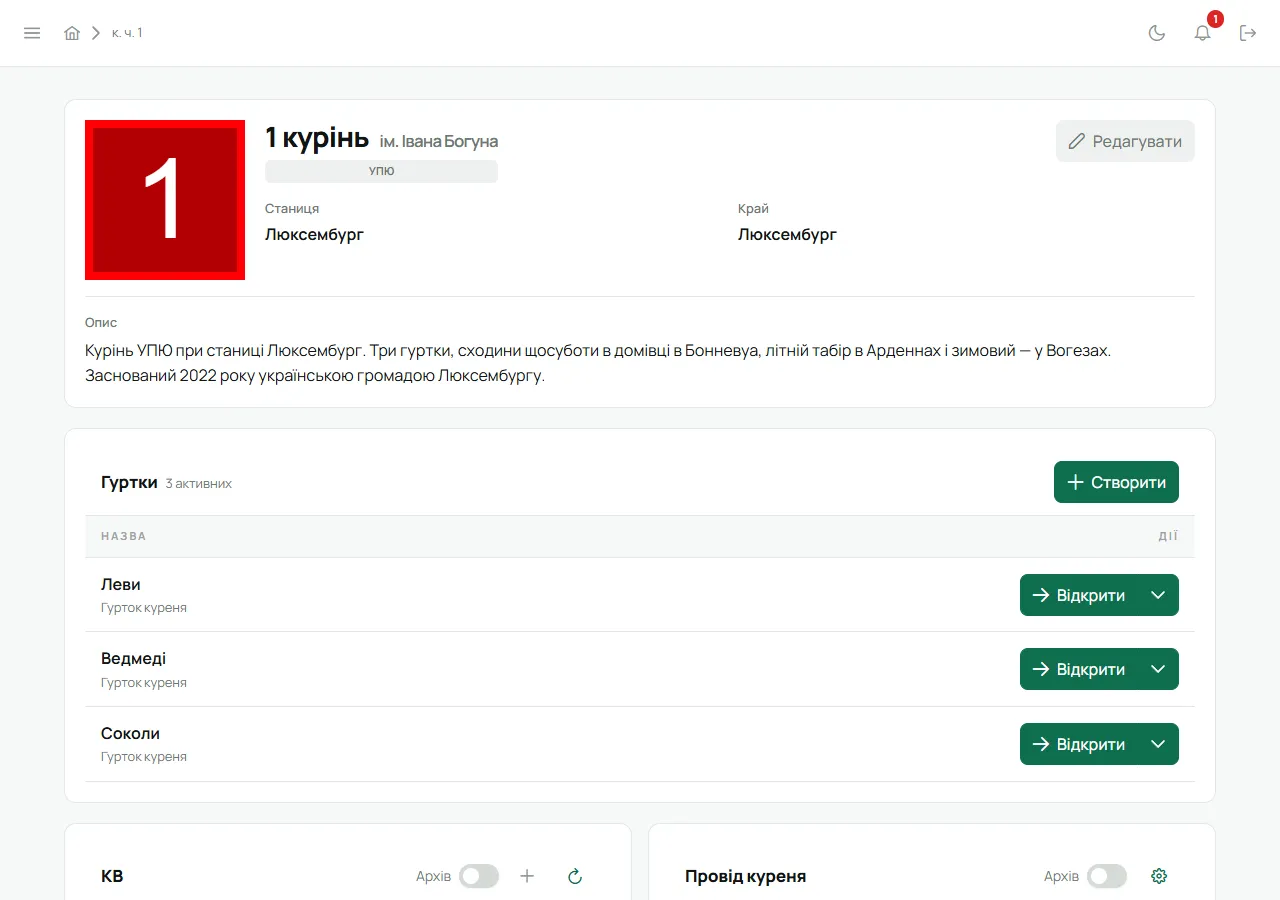Screen dimensions: 1280x900
Task: Click the Люксембург value under Станиця
Action: coord(314,235)
